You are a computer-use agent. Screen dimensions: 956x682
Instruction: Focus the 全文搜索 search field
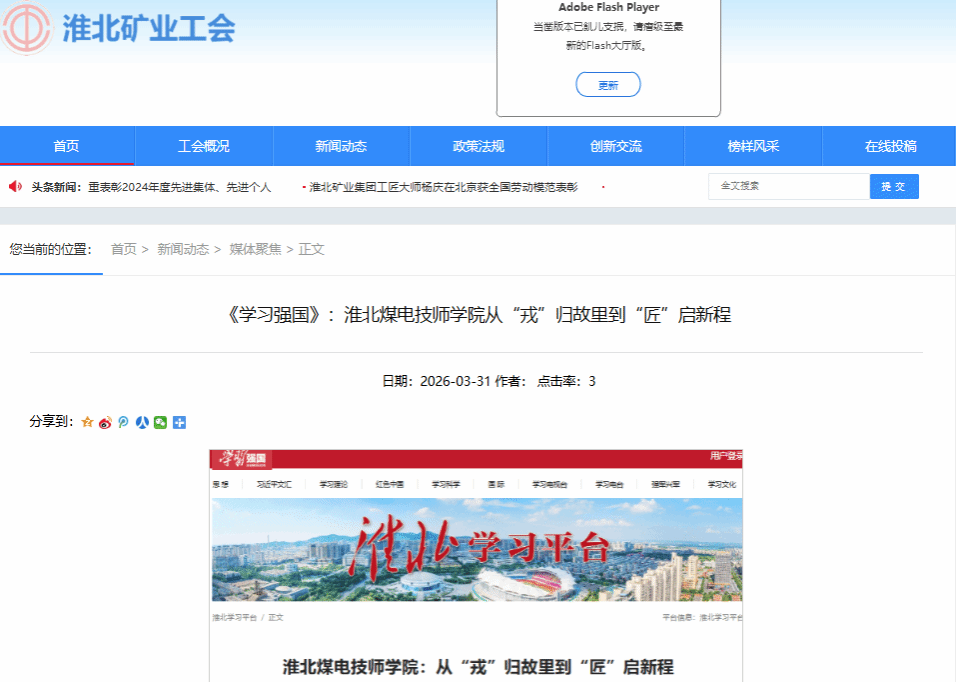coord(788,186)
